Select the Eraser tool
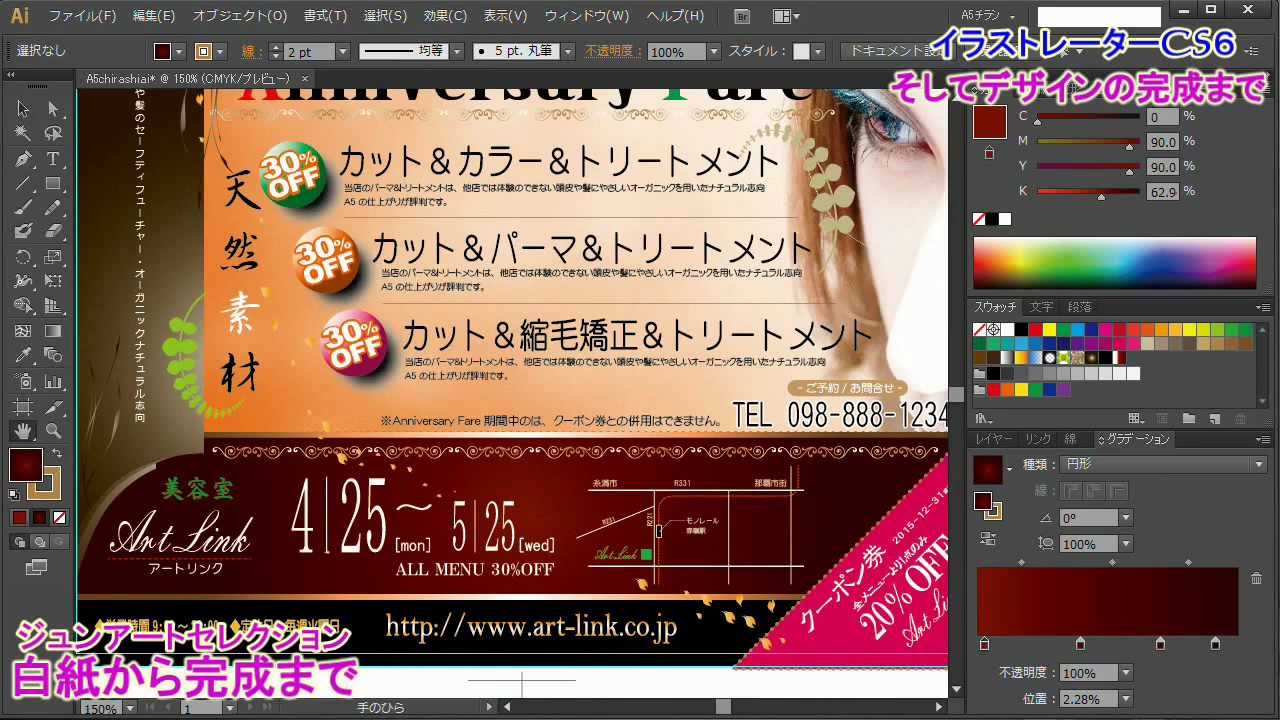Image resolution: width=1280 pixels, height=720 pixels. tap(53, 231)
